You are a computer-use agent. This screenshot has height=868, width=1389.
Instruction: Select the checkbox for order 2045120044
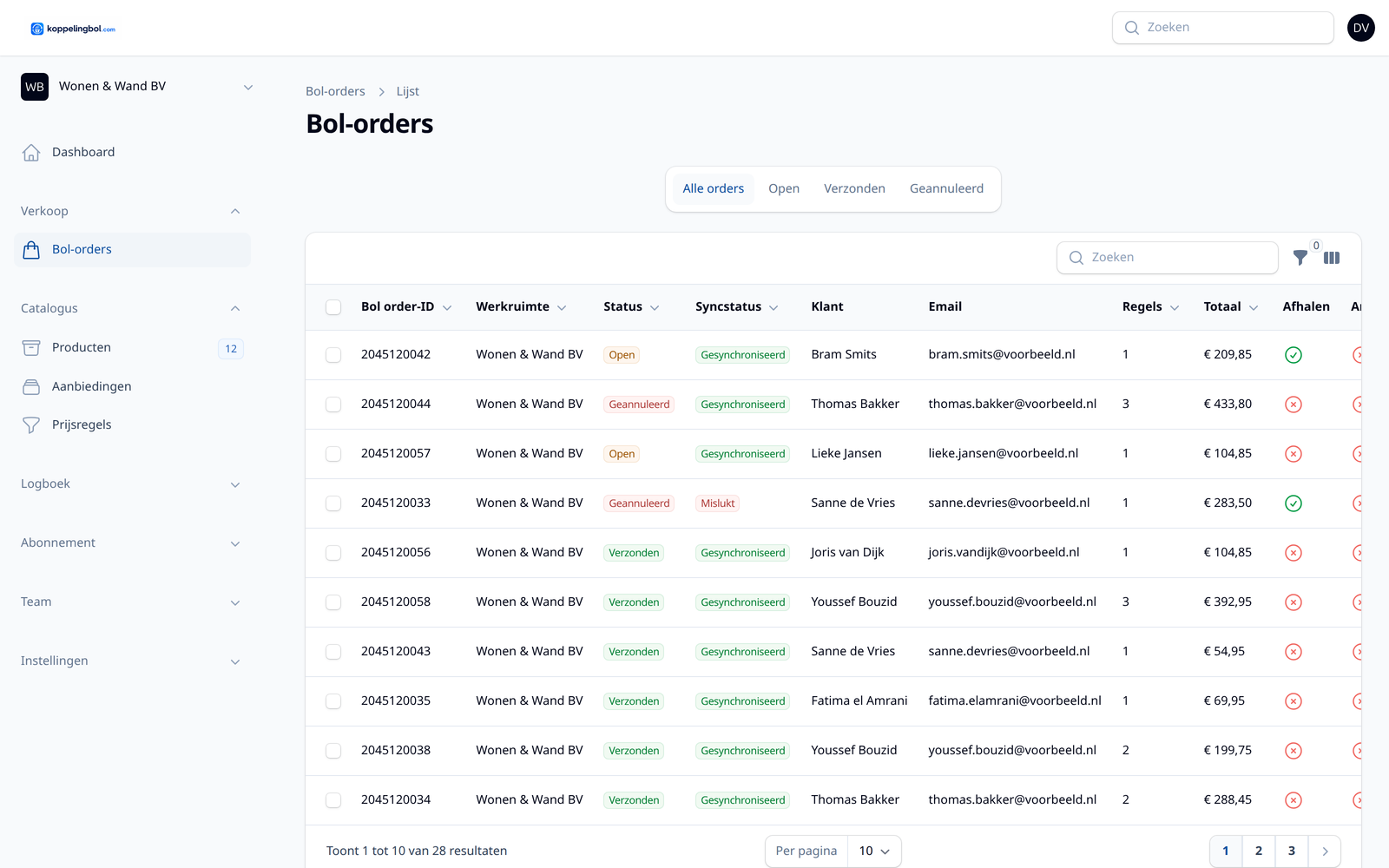[x=333, y=404]
